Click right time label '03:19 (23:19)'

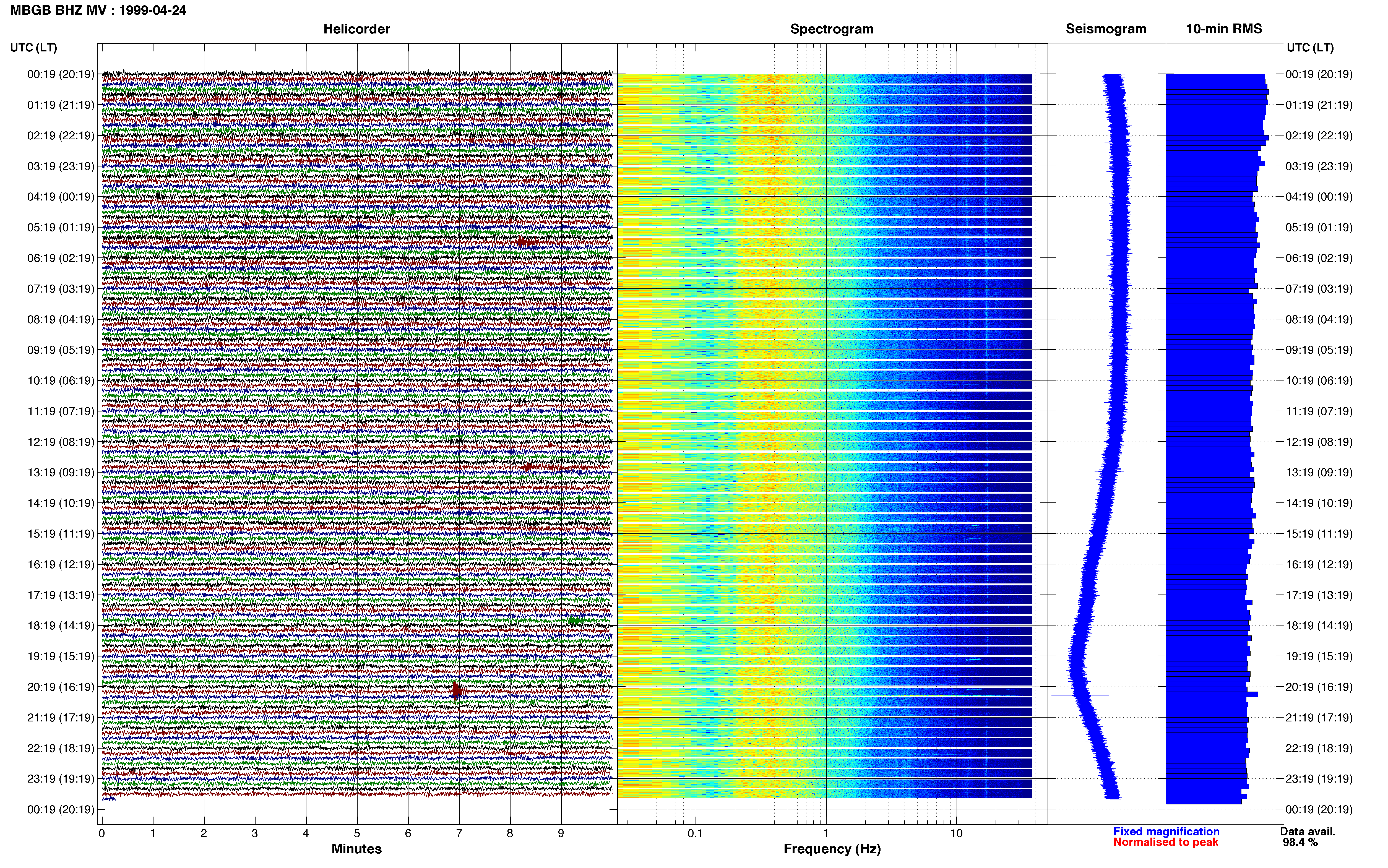click(1319, 166)
